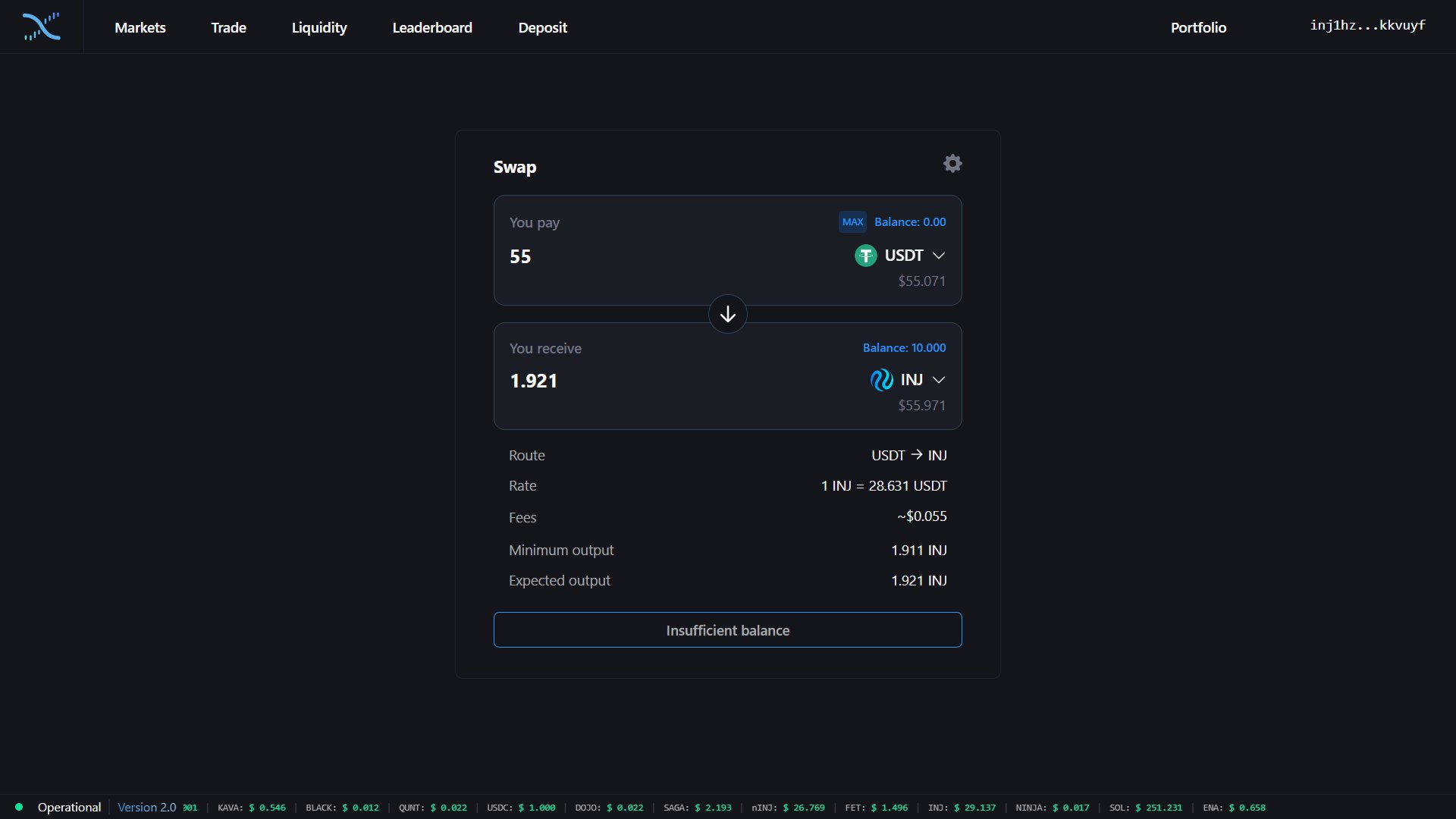Viewport: 1456px width, 819px height.
Task: Expand the USDT token dropdown chevron
Action: pos(939,256)
